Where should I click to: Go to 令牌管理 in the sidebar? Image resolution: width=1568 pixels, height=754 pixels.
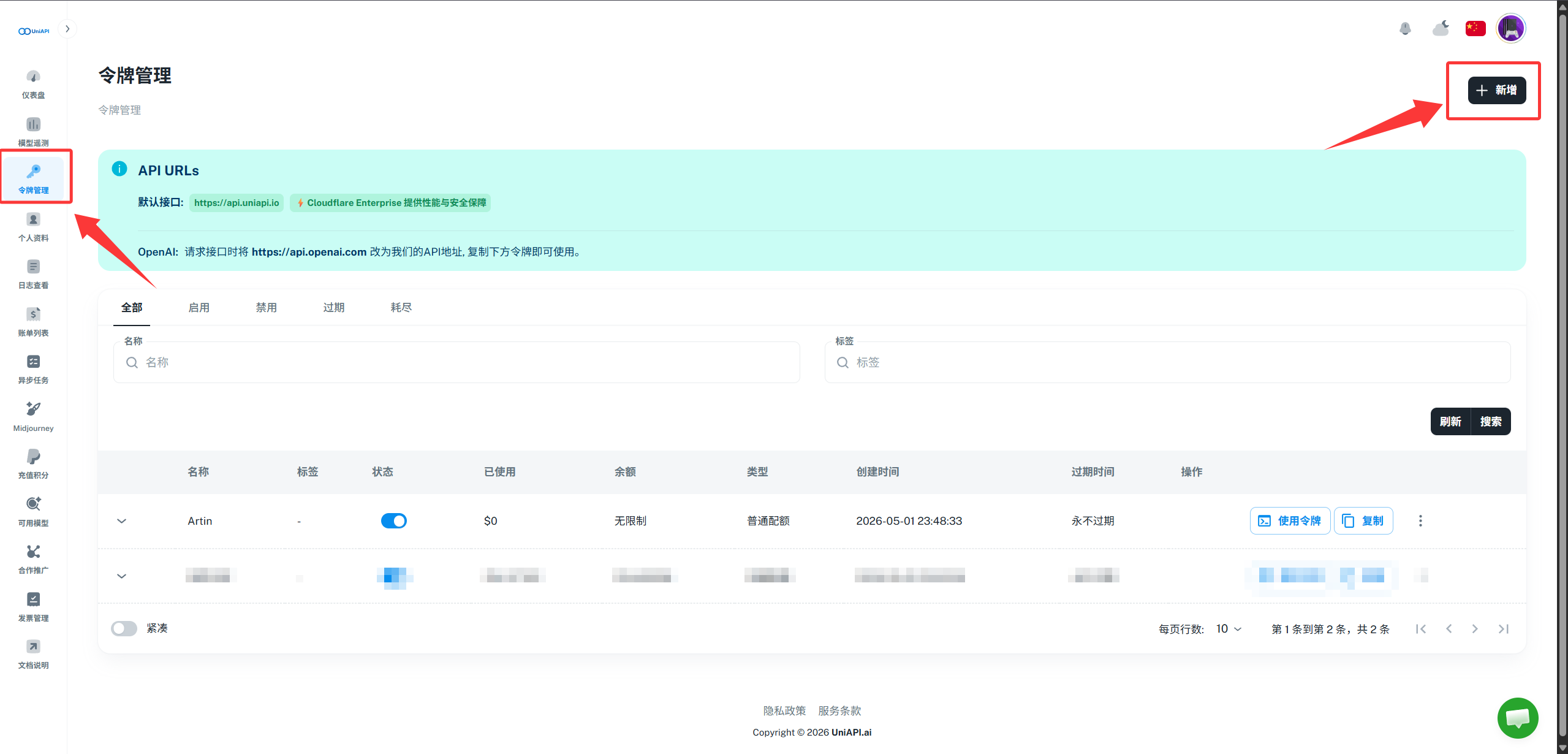(33, 179)
